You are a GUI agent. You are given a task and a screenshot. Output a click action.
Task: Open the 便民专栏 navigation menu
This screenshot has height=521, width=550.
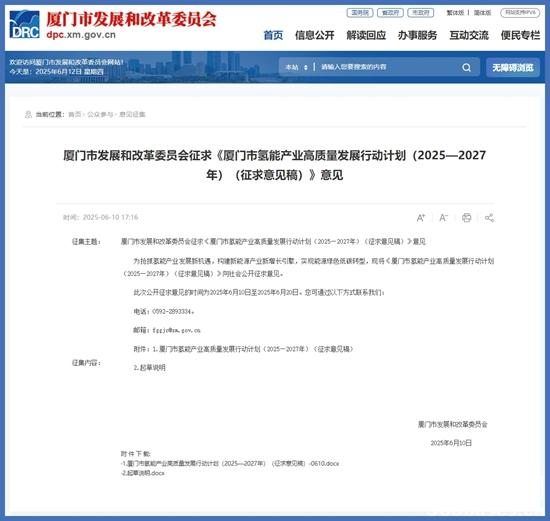click(x=520, y=35)
